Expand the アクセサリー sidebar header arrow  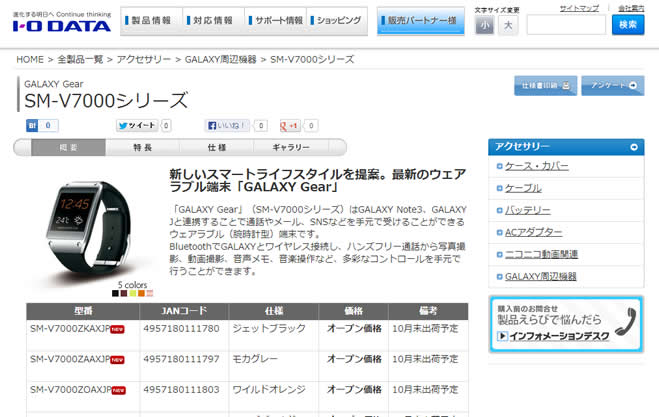click(634, 147)
